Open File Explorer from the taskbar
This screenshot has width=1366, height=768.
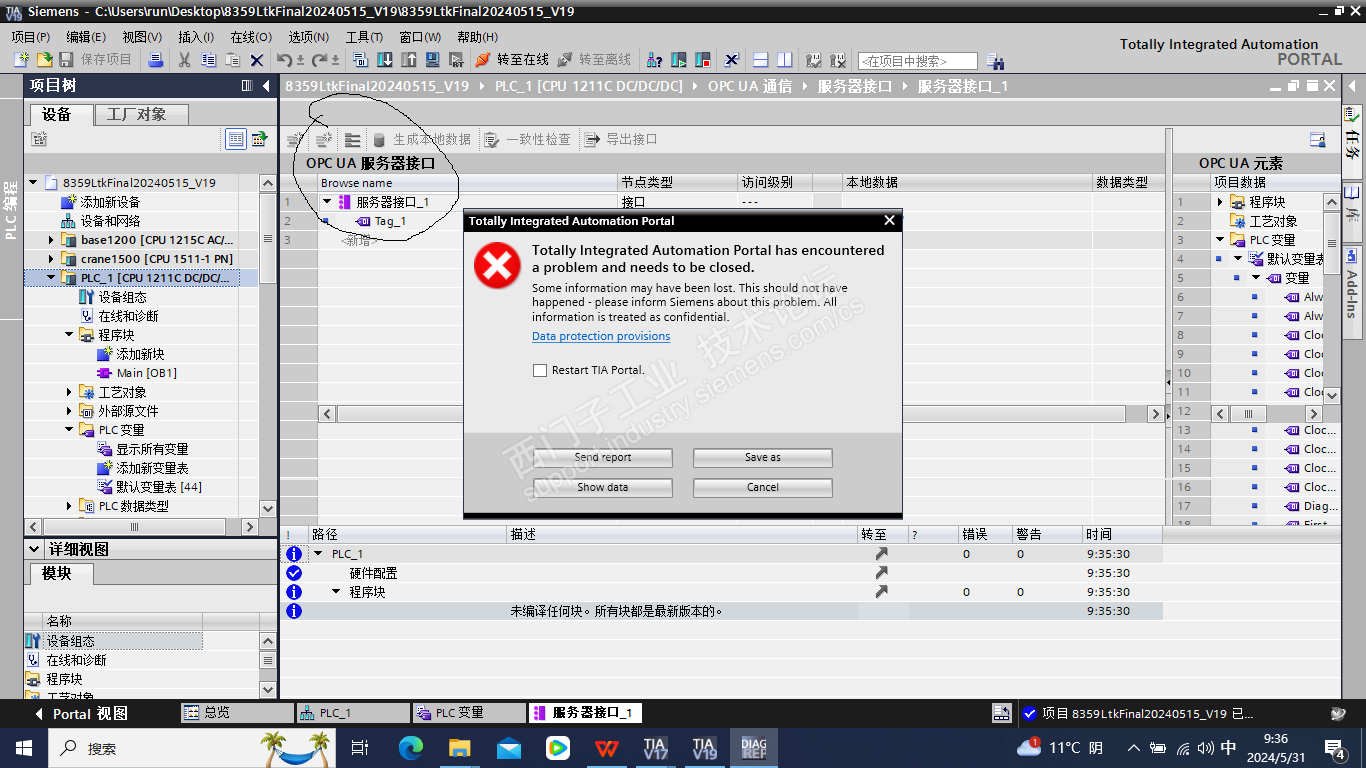460,748
